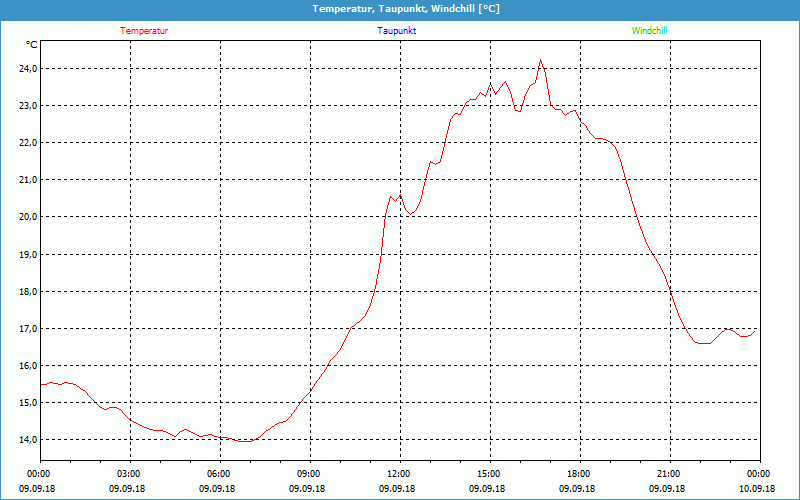Click the 09:00 x-axis time label
The height and width of the screenshot is (500, 800).
[308, 474]
